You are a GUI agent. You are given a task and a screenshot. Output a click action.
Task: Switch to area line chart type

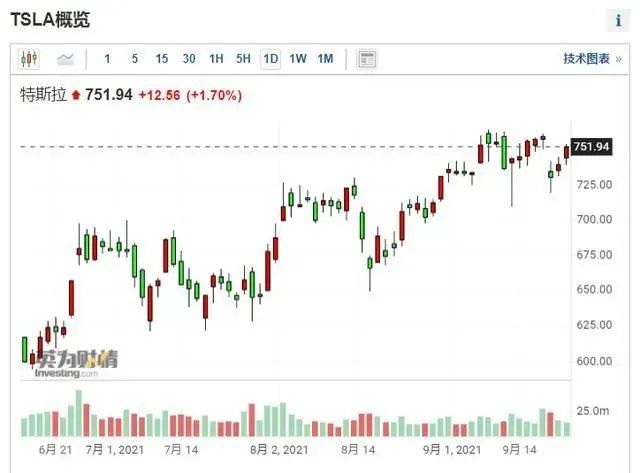pyautogui.click(x=66, y=59)
